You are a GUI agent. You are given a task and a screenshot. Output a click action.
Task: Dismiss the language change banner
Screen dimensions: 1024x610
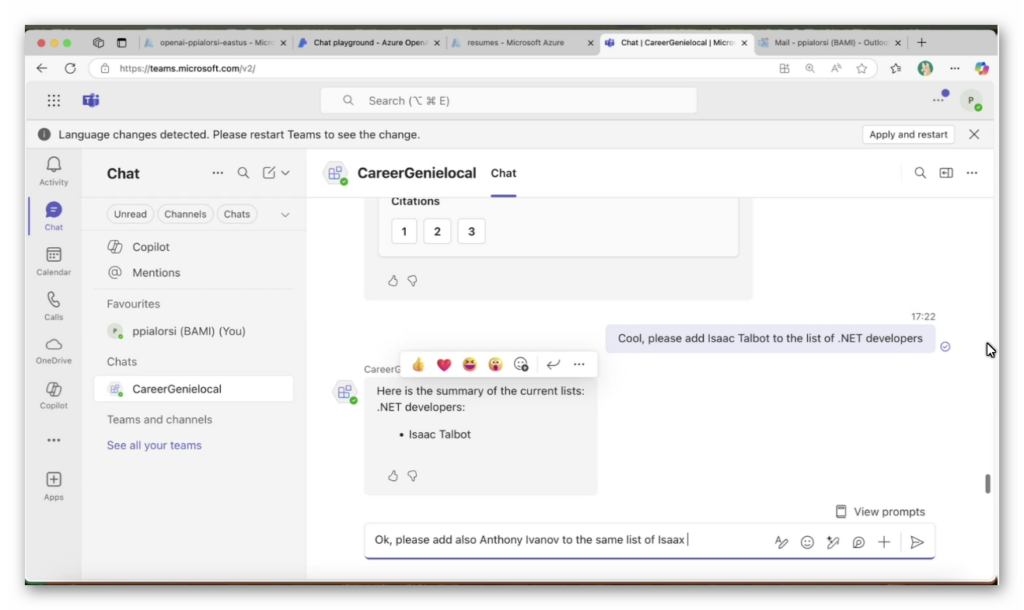tap(974, 135)
